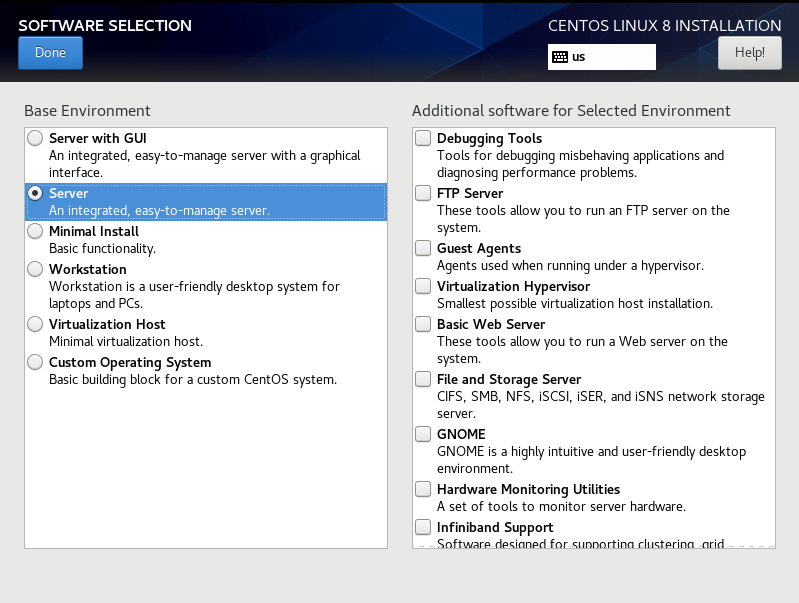Select Server with GUI radio button

[x=35, y=138]
